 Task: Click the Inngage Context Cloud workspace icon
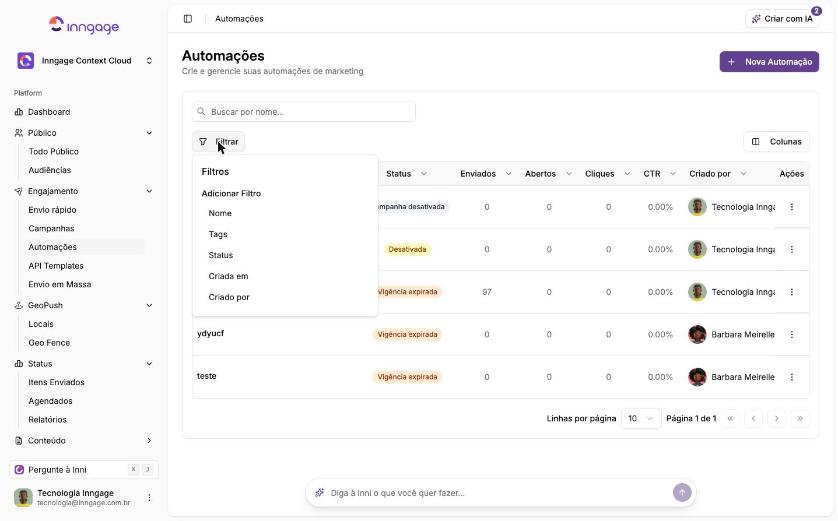tap(26, 60)
